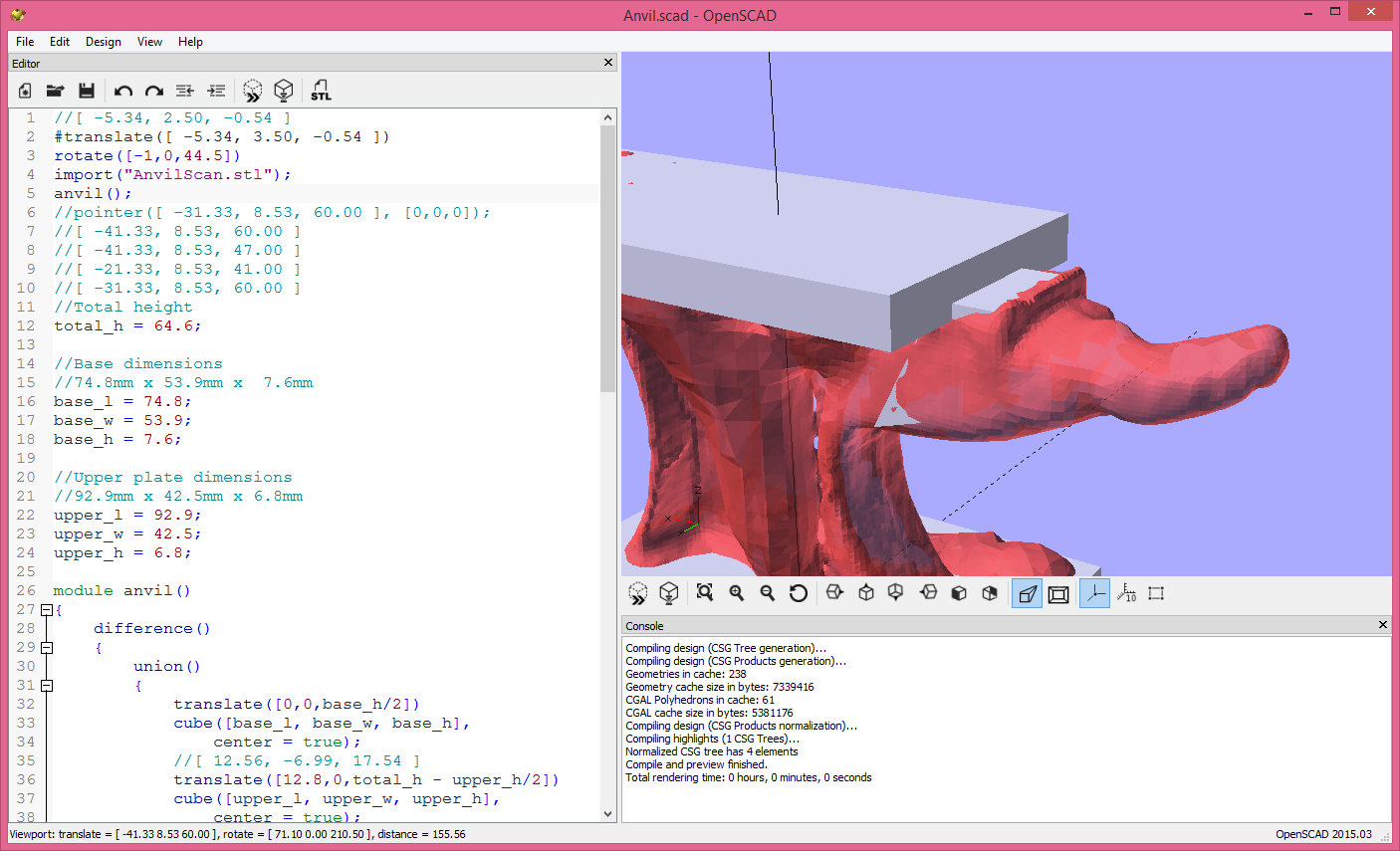The width and height of the screenshot is (1400, 851).
Task: Undo the last edit
Action: (123, 91)
